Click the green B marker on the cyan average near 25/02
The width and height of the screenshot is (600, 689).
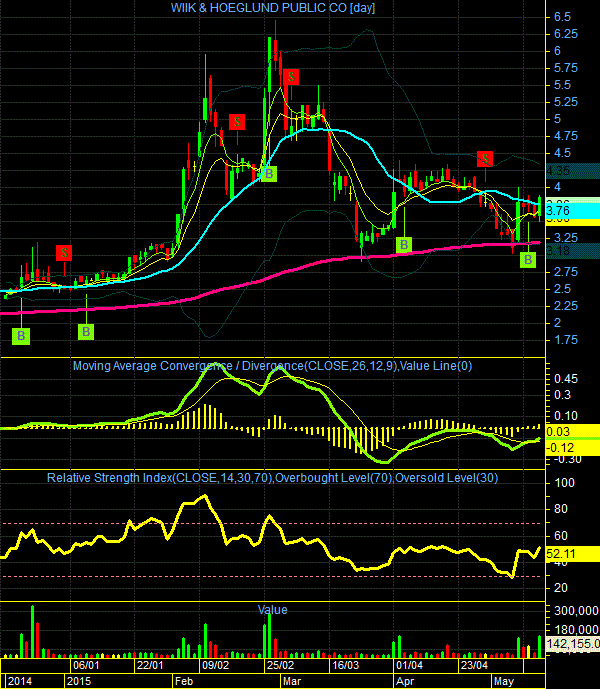tap(269, 174)
